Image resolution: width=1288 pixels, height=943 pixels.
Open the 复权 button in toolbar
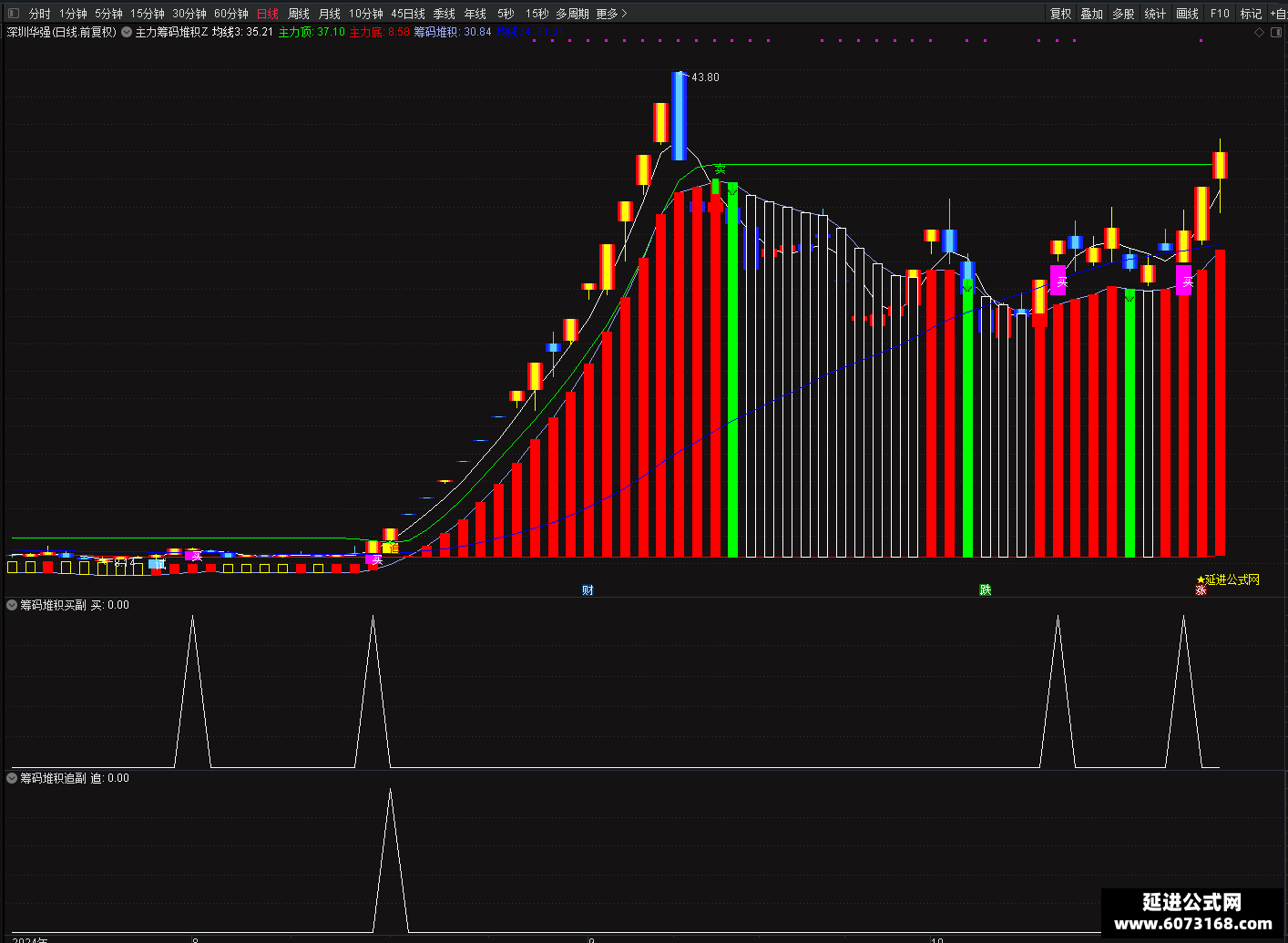[x=1060, y=14]
